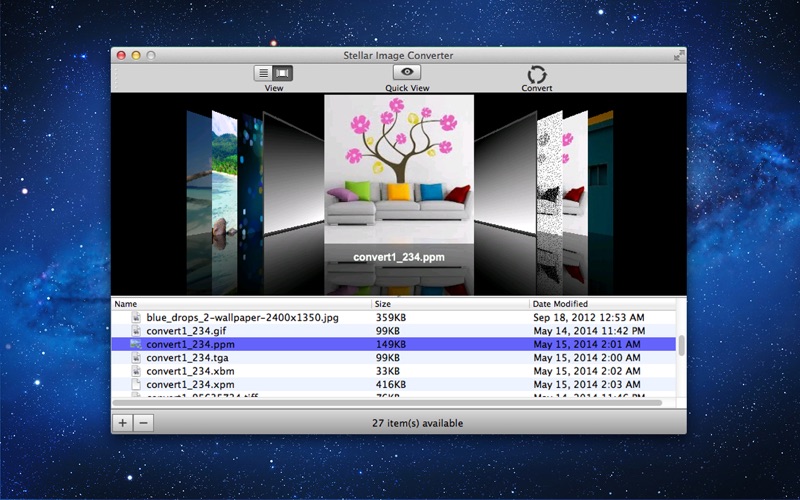The width and height of the screenshot is (800, 500).
Task: Enter full screen with top-right arrows icon
Action: 679,55
